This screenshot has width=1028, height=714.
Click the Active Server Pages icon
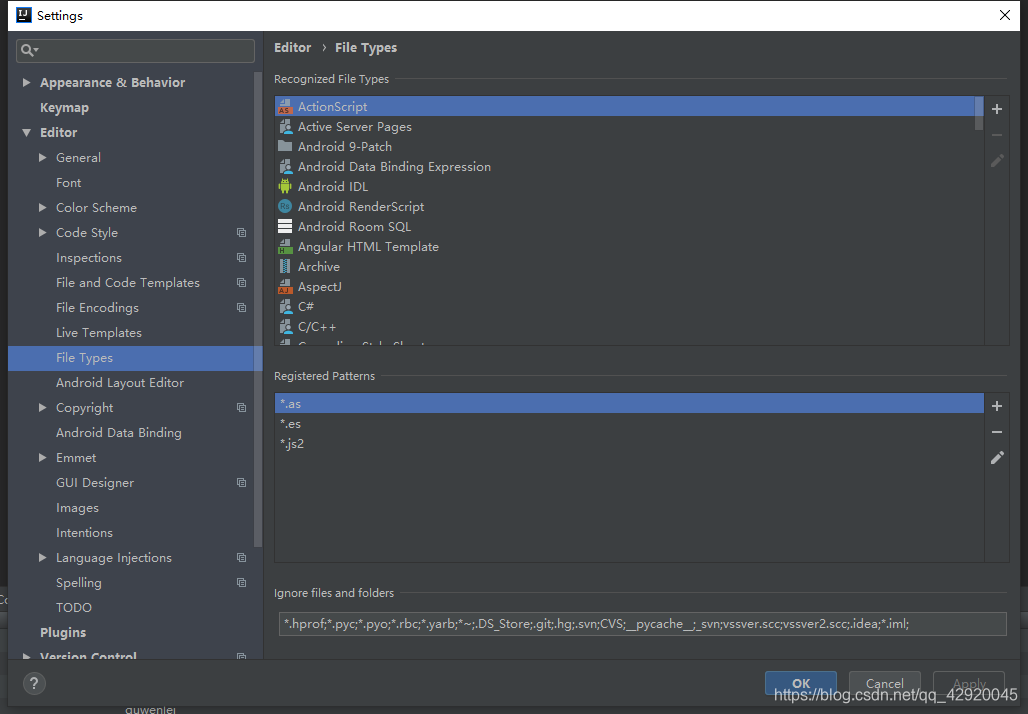[x=285, y=127]
